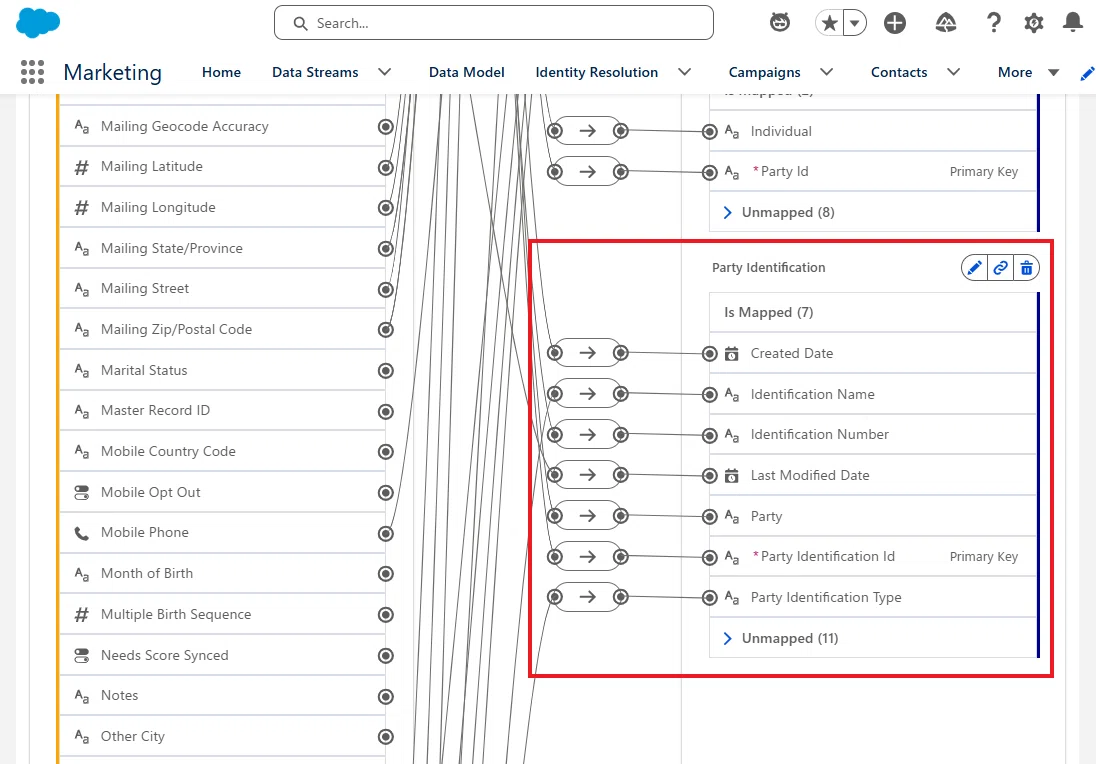The image size is (1096, 764).
Task: Click the Party Identification link icon
Action: coord(1000,268)
